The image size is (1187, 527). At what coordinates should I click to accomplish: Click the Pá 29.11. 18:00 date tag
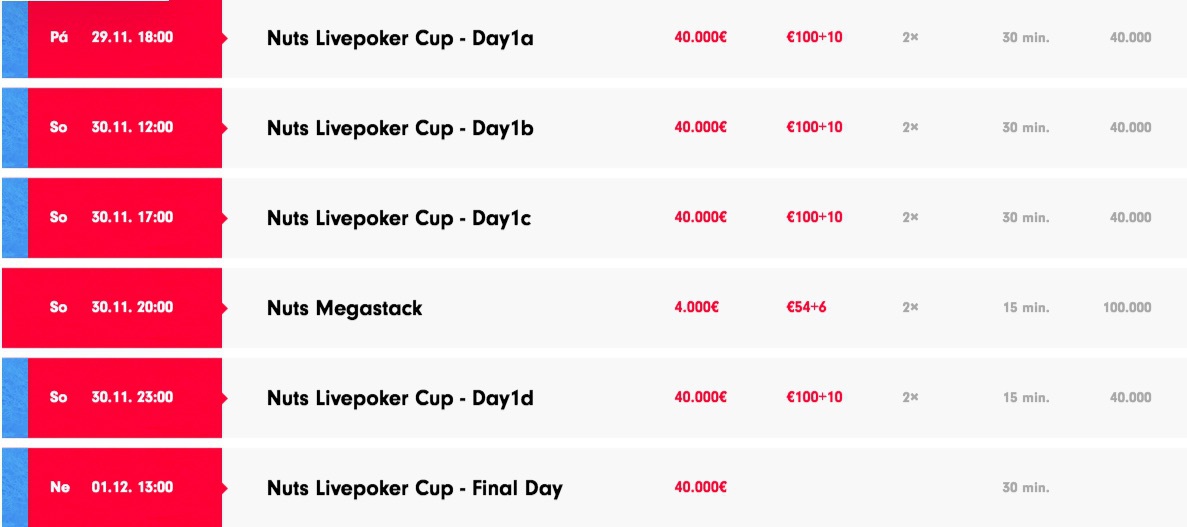pyautogui.click(x=125, y=38)
